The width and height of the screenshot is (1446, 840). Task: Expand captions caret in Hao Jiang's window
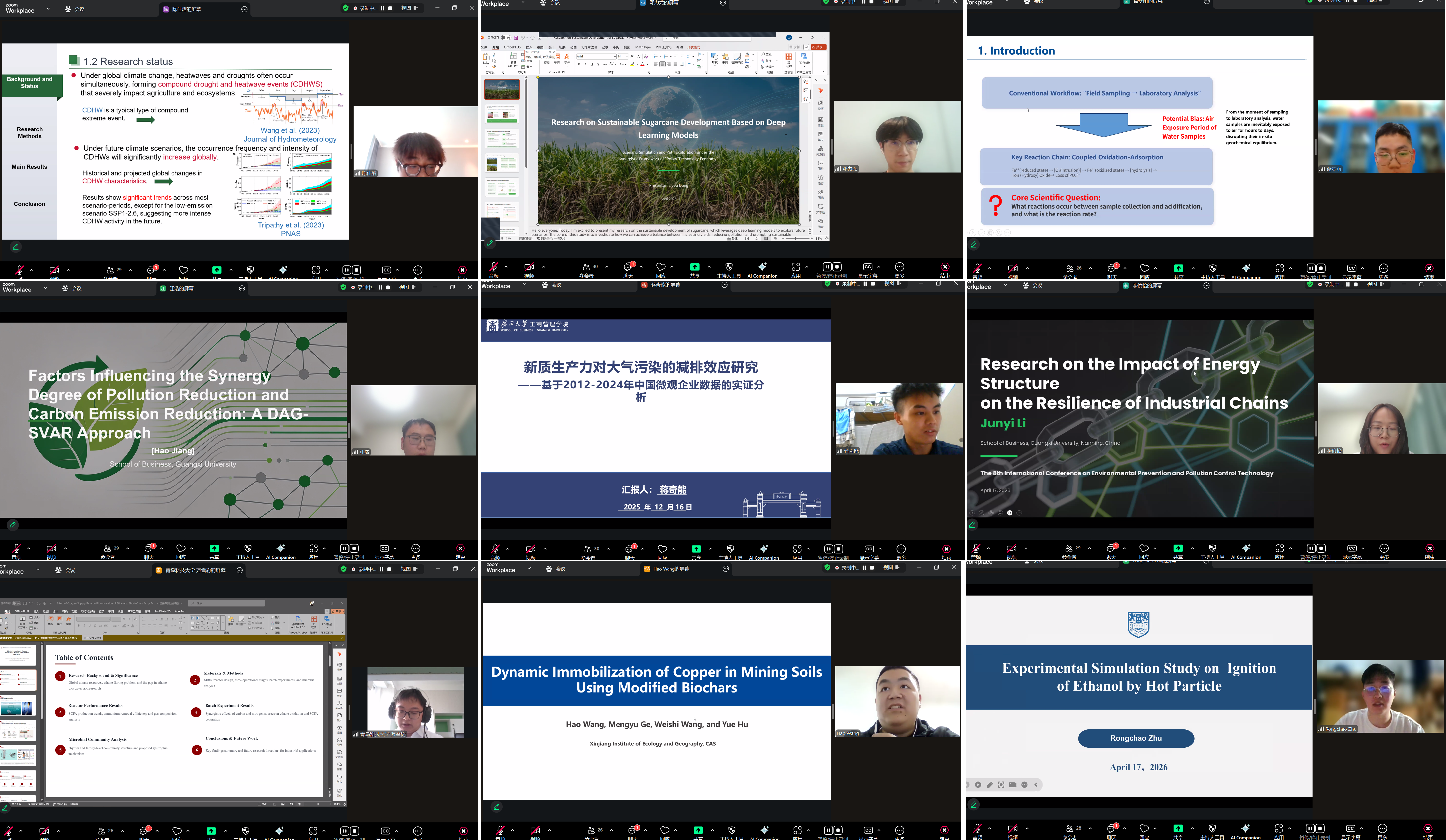[x=395, y=548]
